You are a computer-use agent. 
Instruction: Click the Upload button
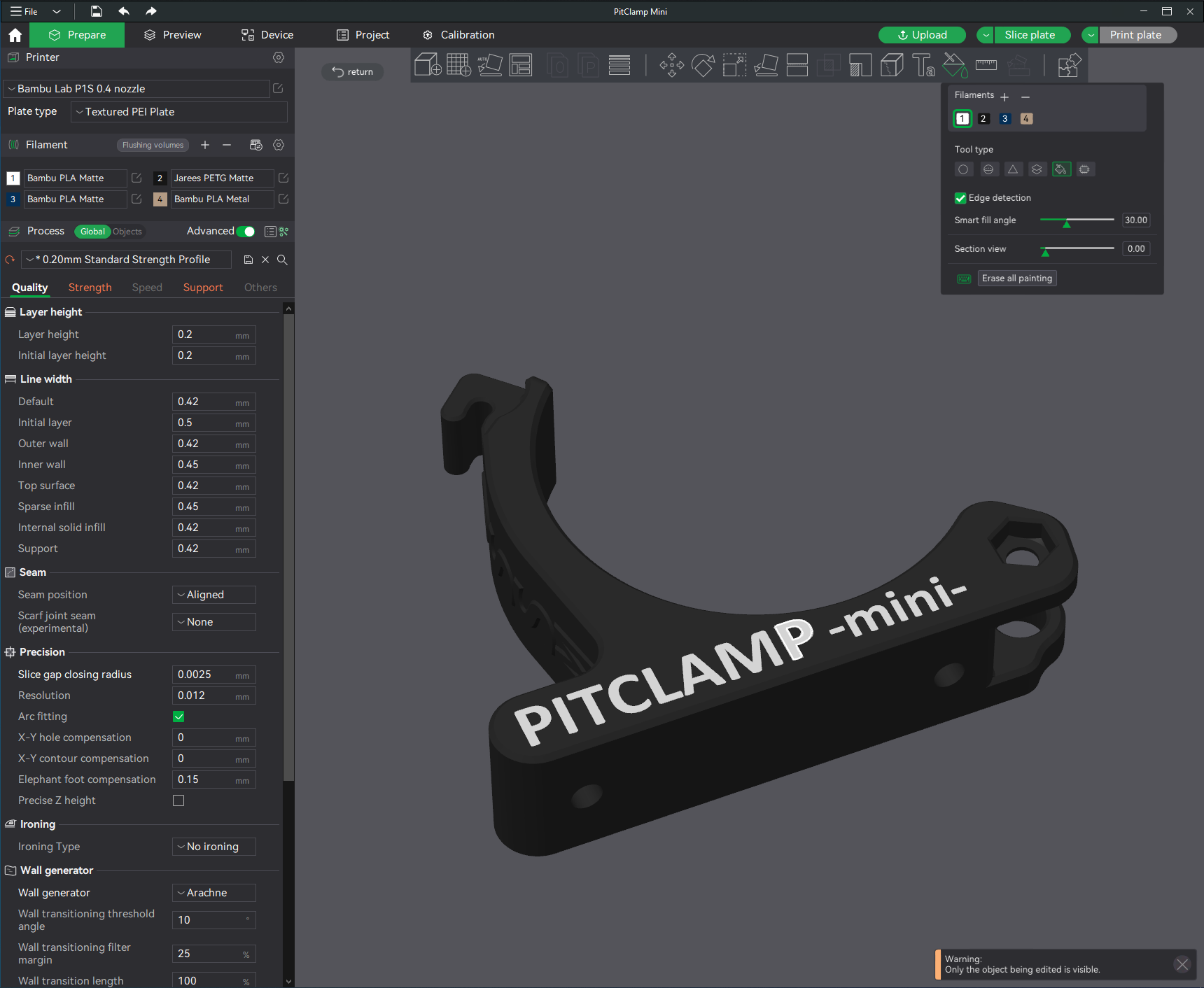922,35
